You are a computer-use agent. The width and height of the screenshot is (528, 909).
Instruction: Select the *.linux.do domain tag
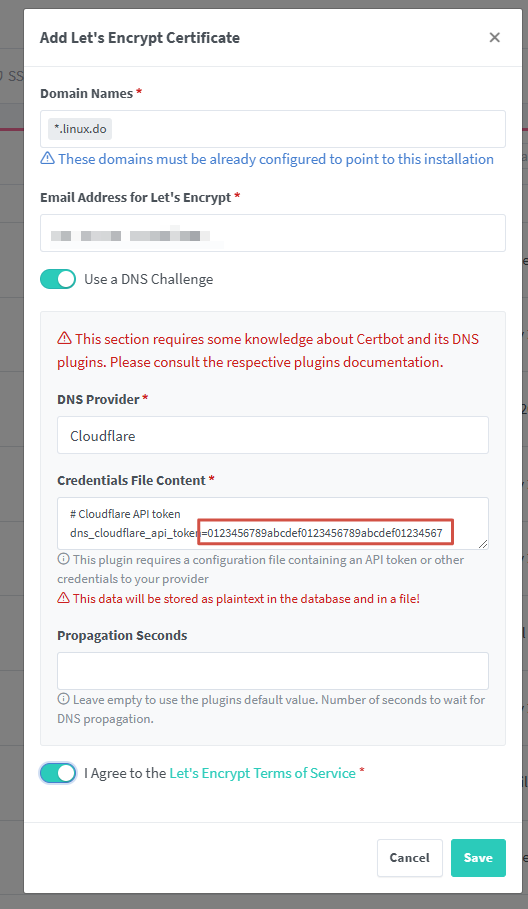click(x=80, y=129)
